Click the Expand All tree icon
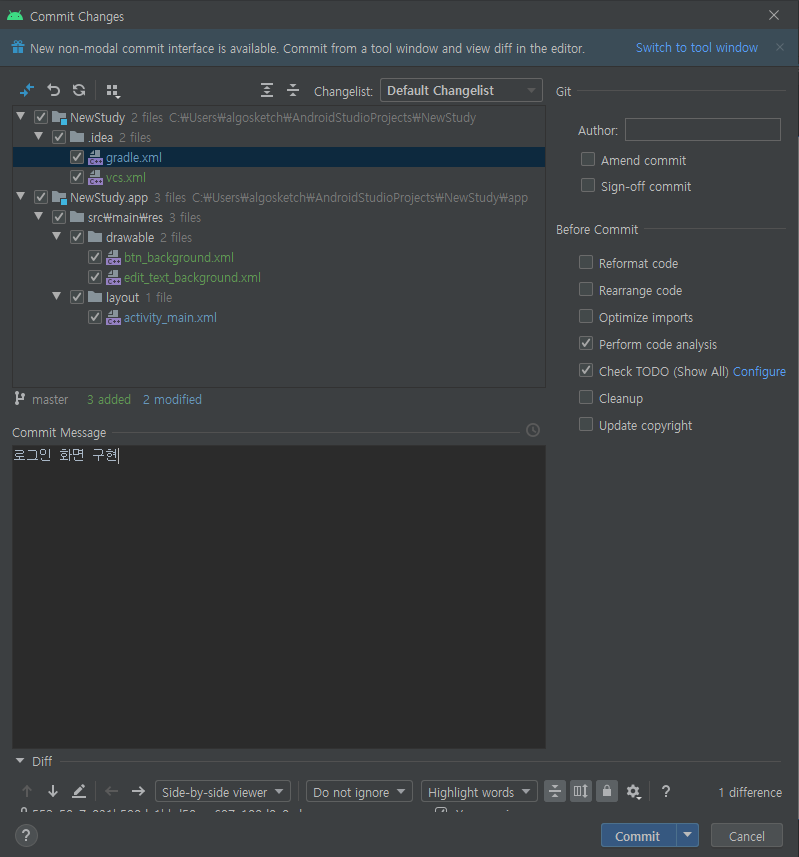Image resolution: width=799 pixels, height=857 pixels. click(267, 90)
